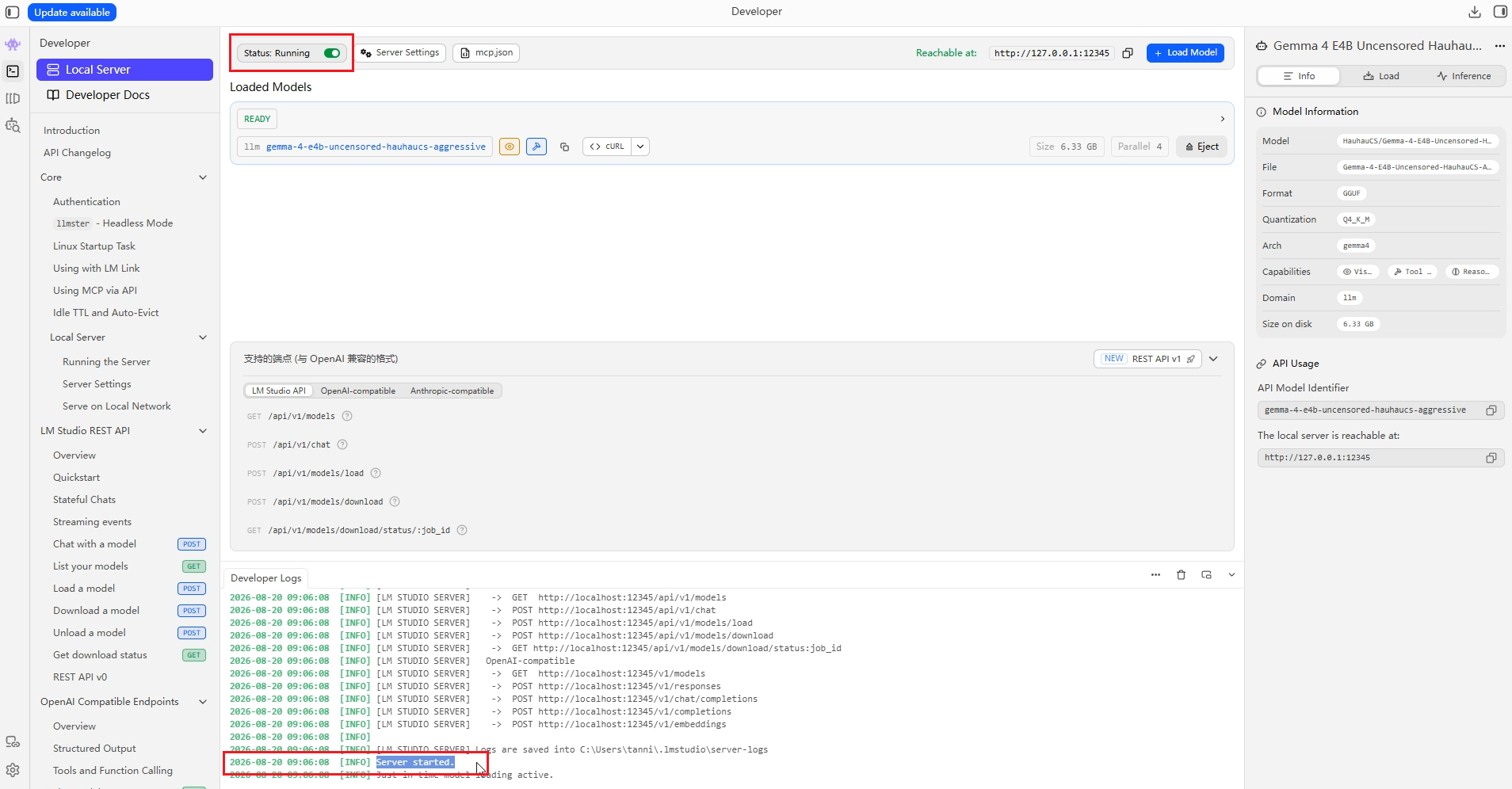Open the Authentication docs page
Viewport: 1512px width, 789px height.
pyautogui.click(x=86, y=202)
